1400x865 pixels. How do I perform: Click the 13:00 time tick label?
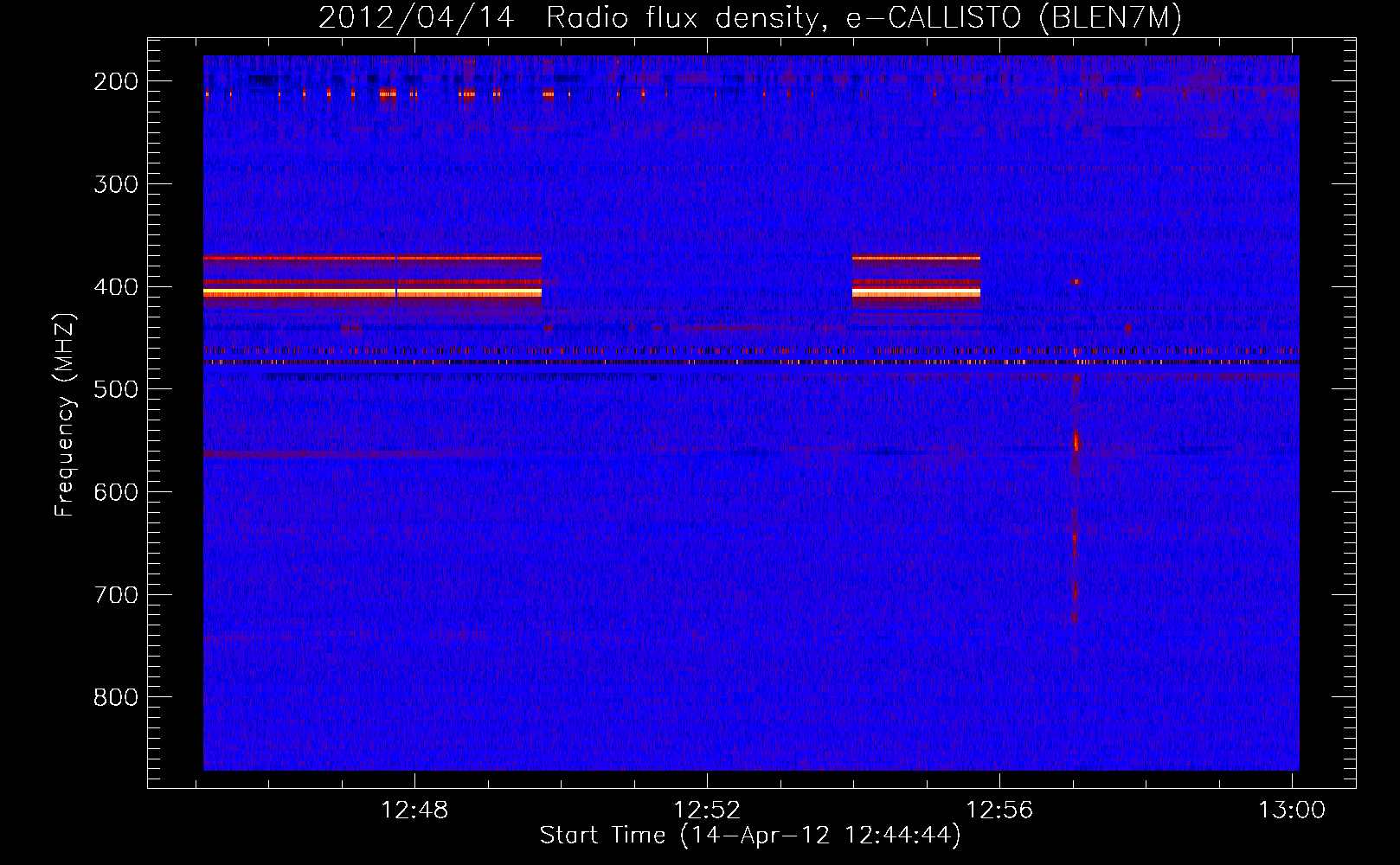click(x=1292, y=811)
